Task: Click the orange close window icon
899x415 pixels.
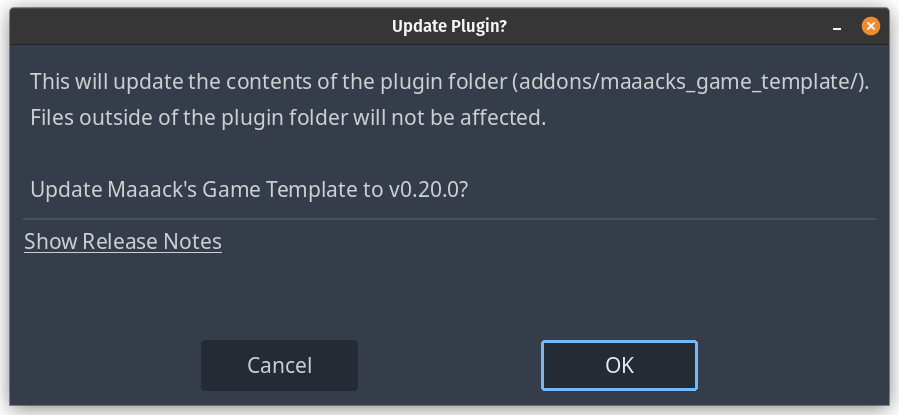Action: 870,26
